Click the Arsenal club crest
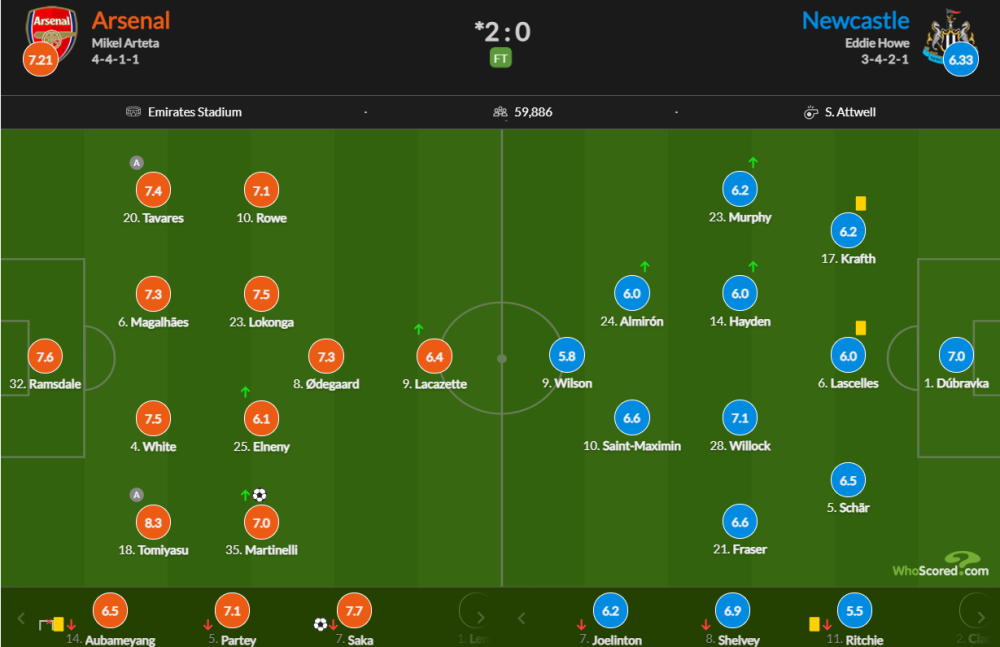This screenshot has width=1000, height=647. (x=51, y=32)
